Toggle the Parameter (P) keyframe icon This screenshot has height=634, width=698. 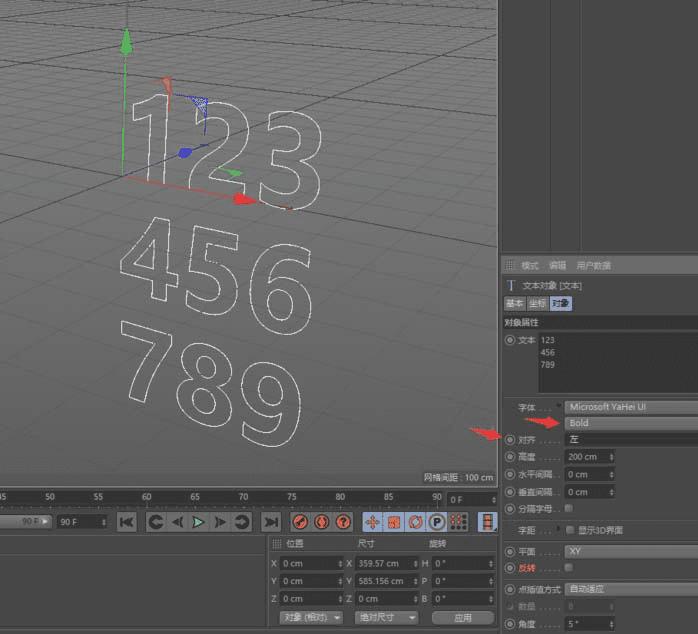pos(437,522)
